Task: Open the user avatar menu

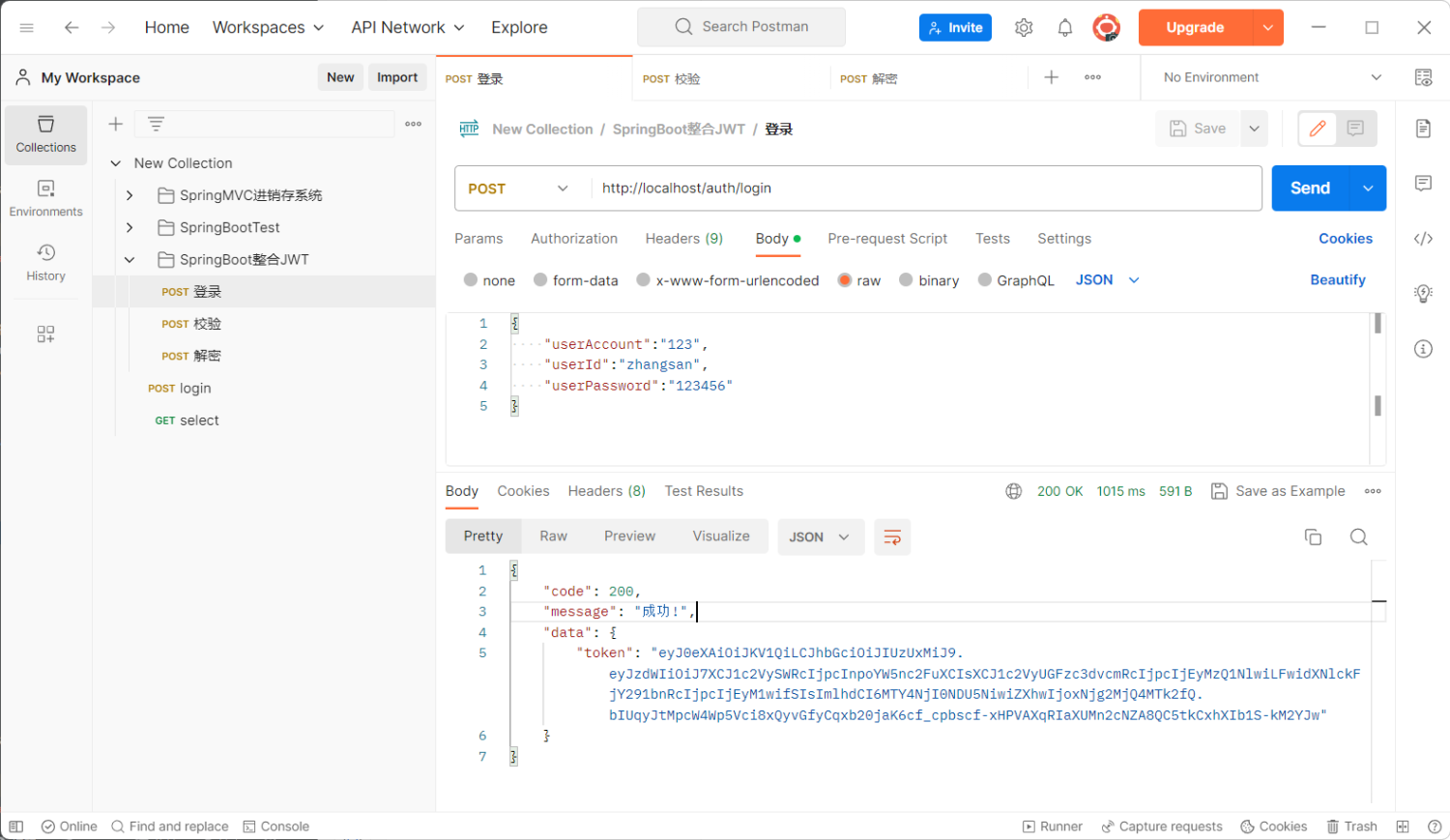Action: coord(1106,27)
